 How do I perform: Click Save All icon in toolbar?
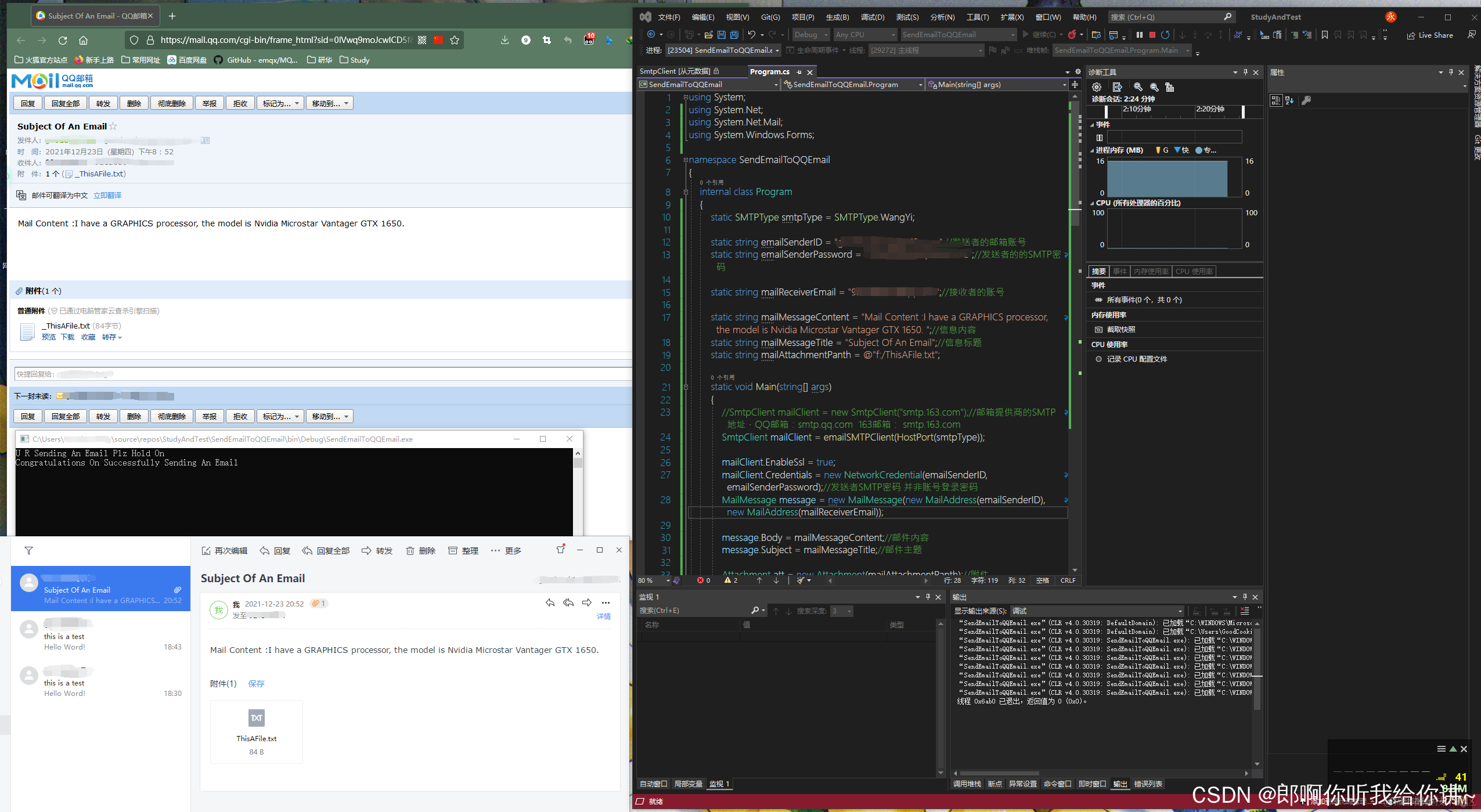click(734, 35)
